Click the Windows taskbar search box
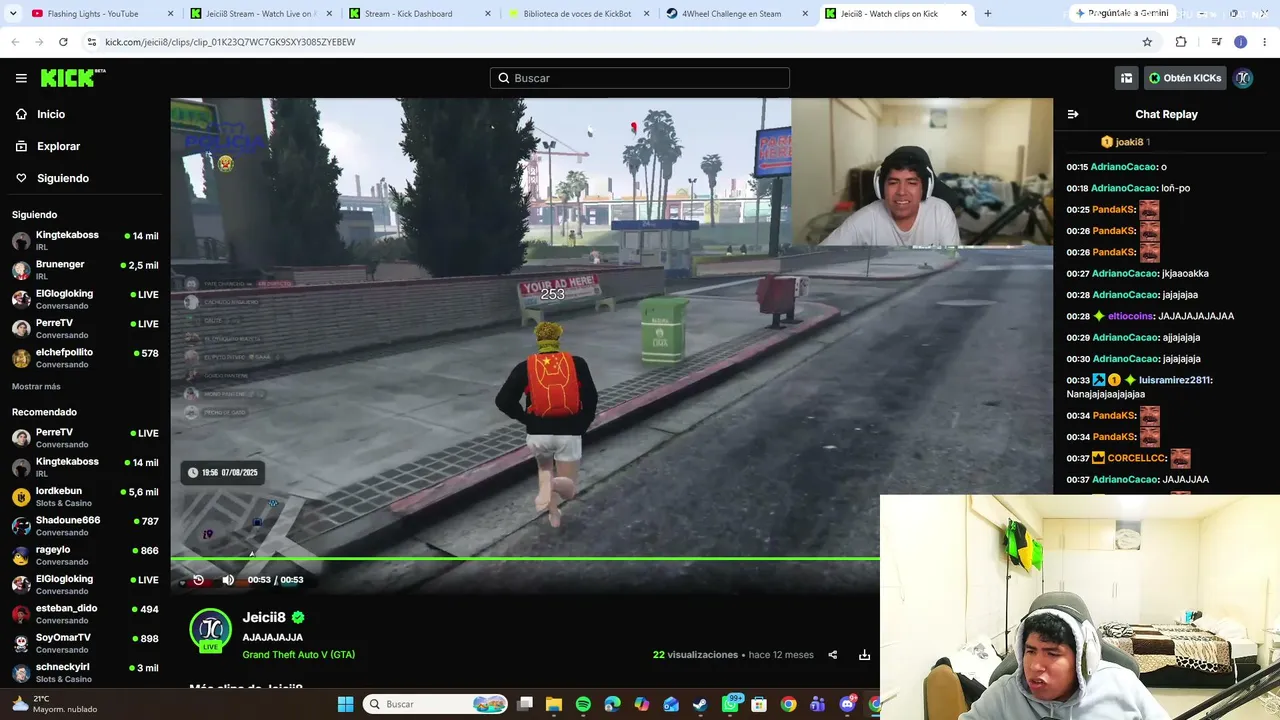The width and height of the screenshot is (1280, 720). [x=436, y=704]
